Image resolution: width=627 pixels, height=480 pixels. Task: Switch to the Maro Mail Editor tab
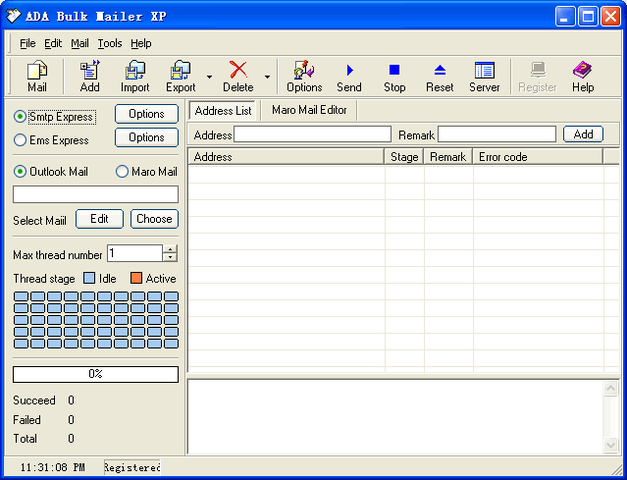point(309,110)
